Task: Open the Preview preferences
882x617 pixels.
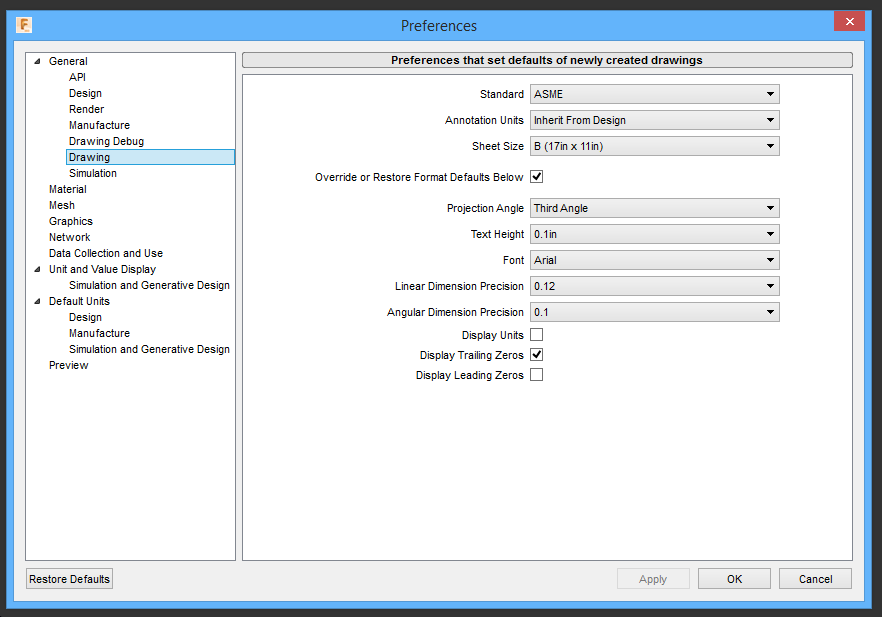Action: (69, 365)
